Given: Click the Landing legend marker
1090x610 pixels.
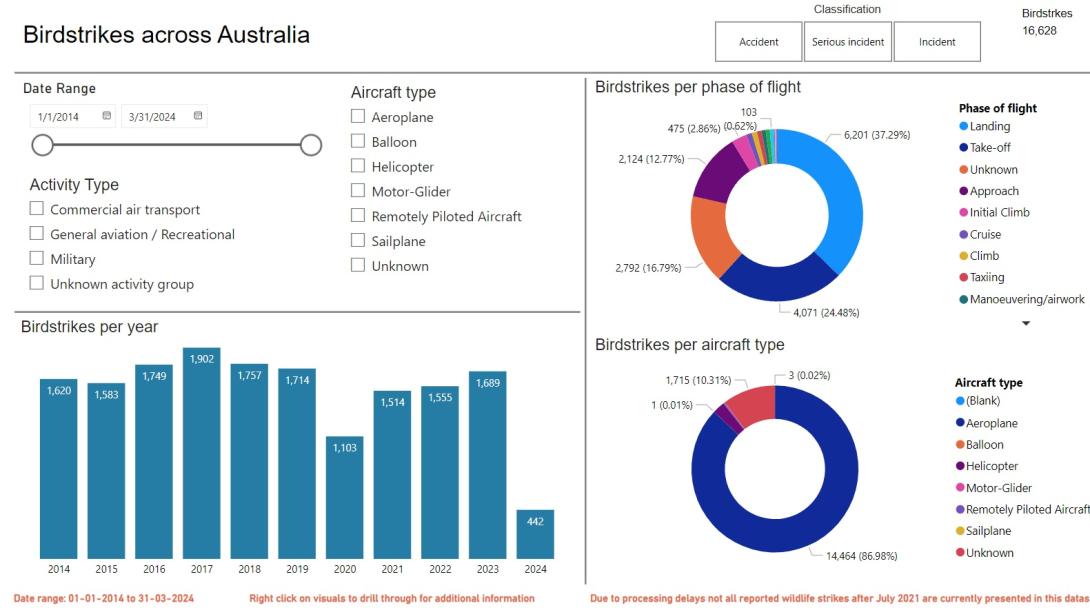Looking at the screenshot, I should click(x=964, y=127).
